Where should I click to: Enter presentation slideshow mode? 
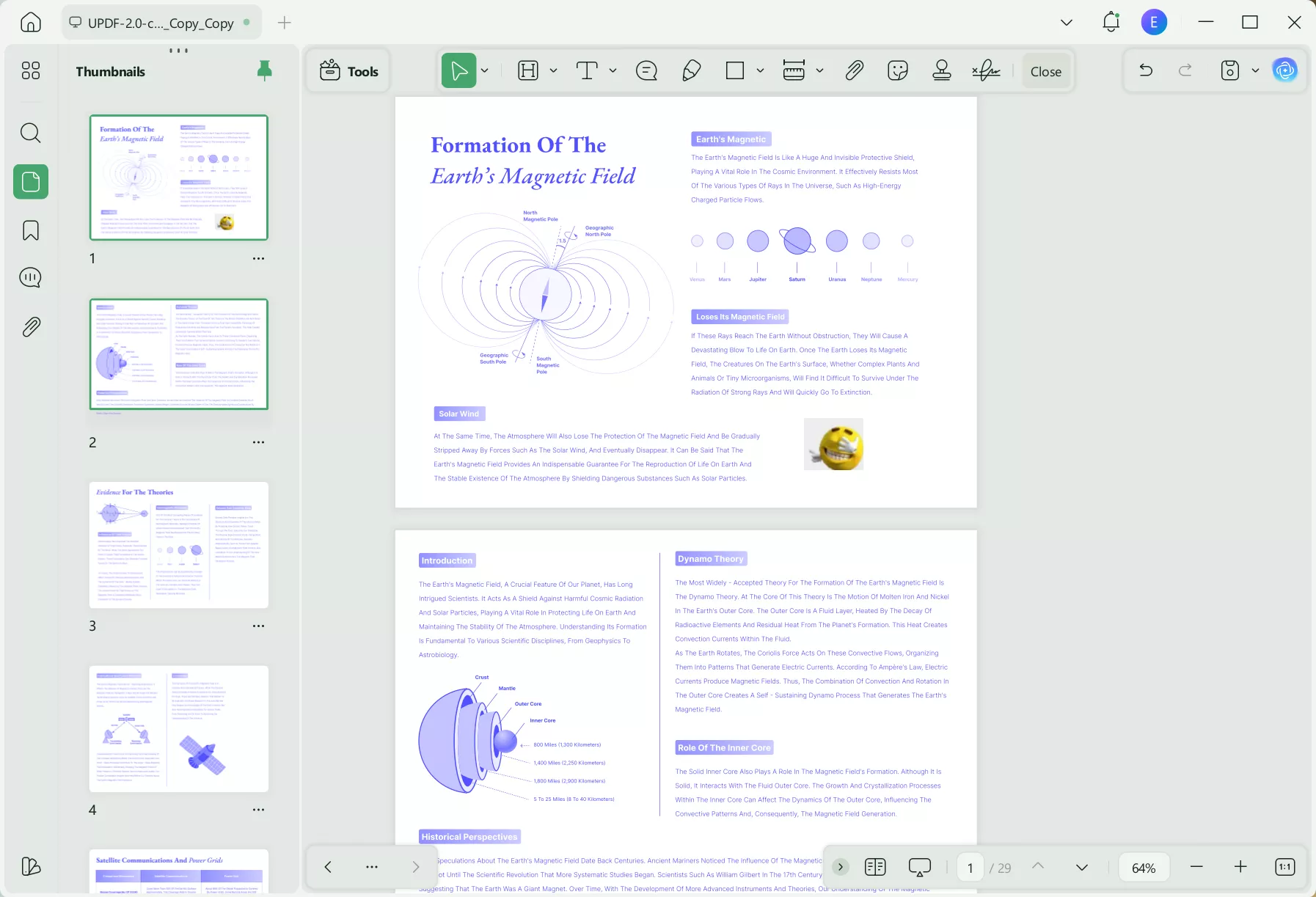(919, 867)
